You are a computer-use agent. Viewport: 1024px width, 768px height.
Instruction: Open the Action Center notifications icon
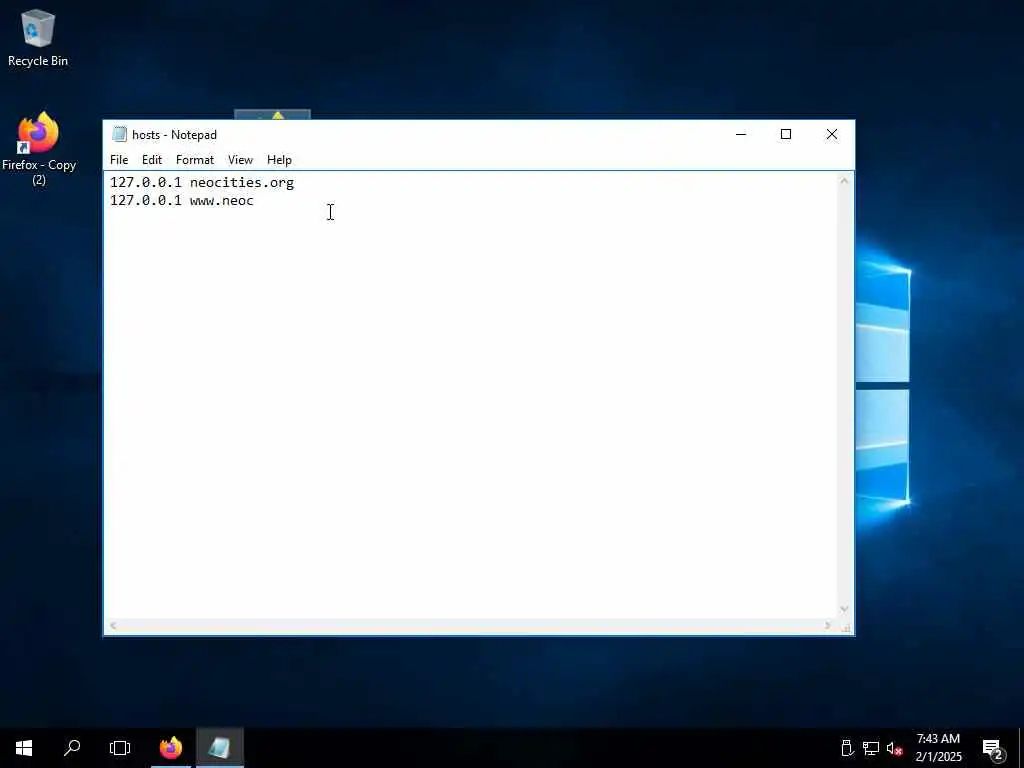click(x=993, y=748)
